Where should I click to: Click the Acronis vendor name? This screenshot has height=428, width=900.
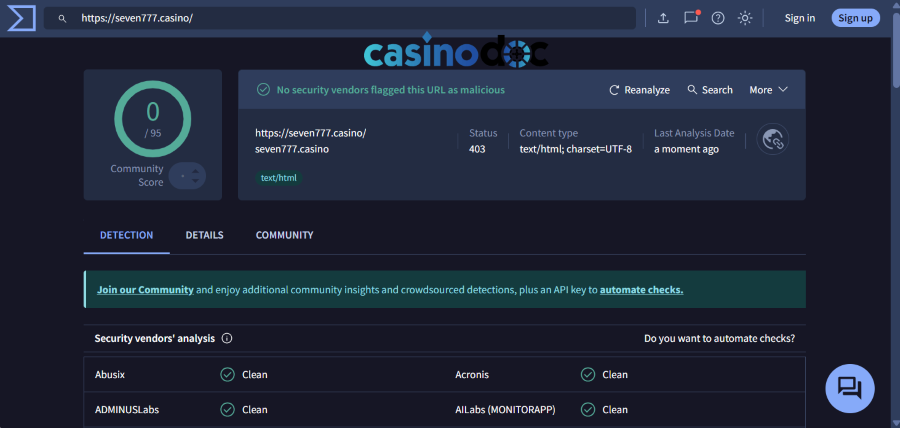click(x=472, y=375)
